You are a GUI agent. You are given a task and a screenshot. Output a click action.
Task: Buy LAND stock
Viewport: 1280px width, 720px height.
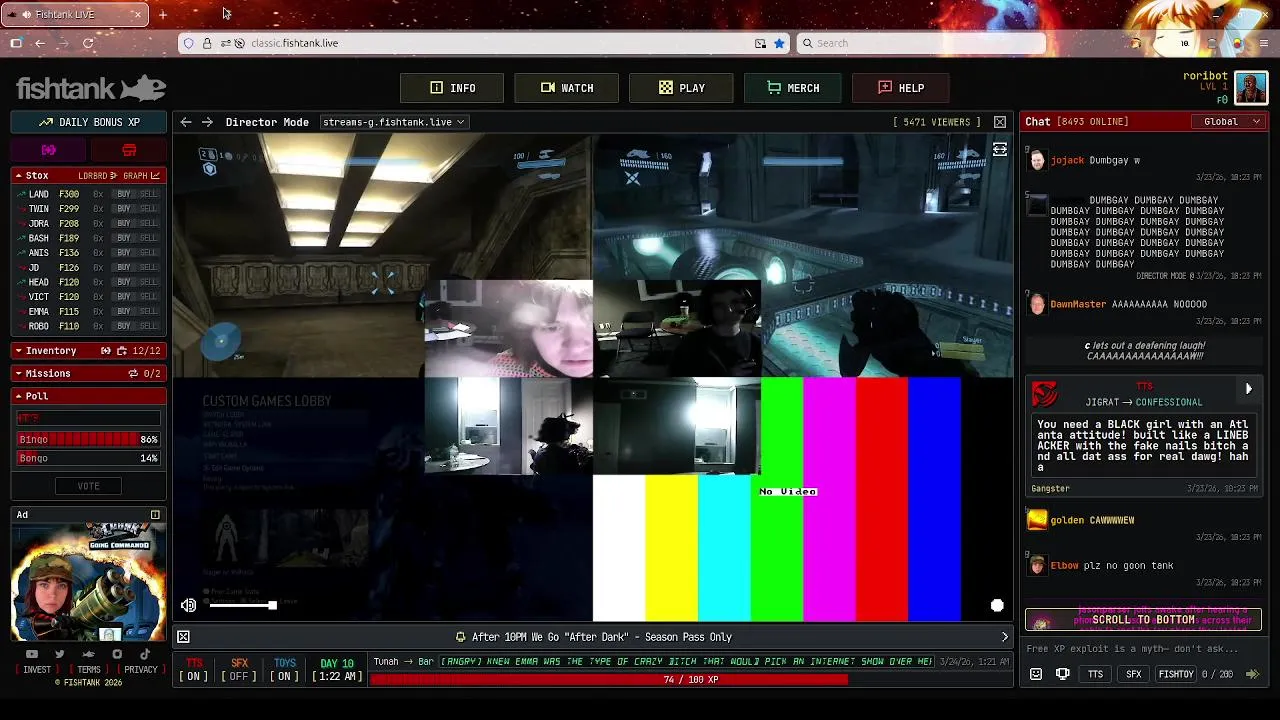124,194
